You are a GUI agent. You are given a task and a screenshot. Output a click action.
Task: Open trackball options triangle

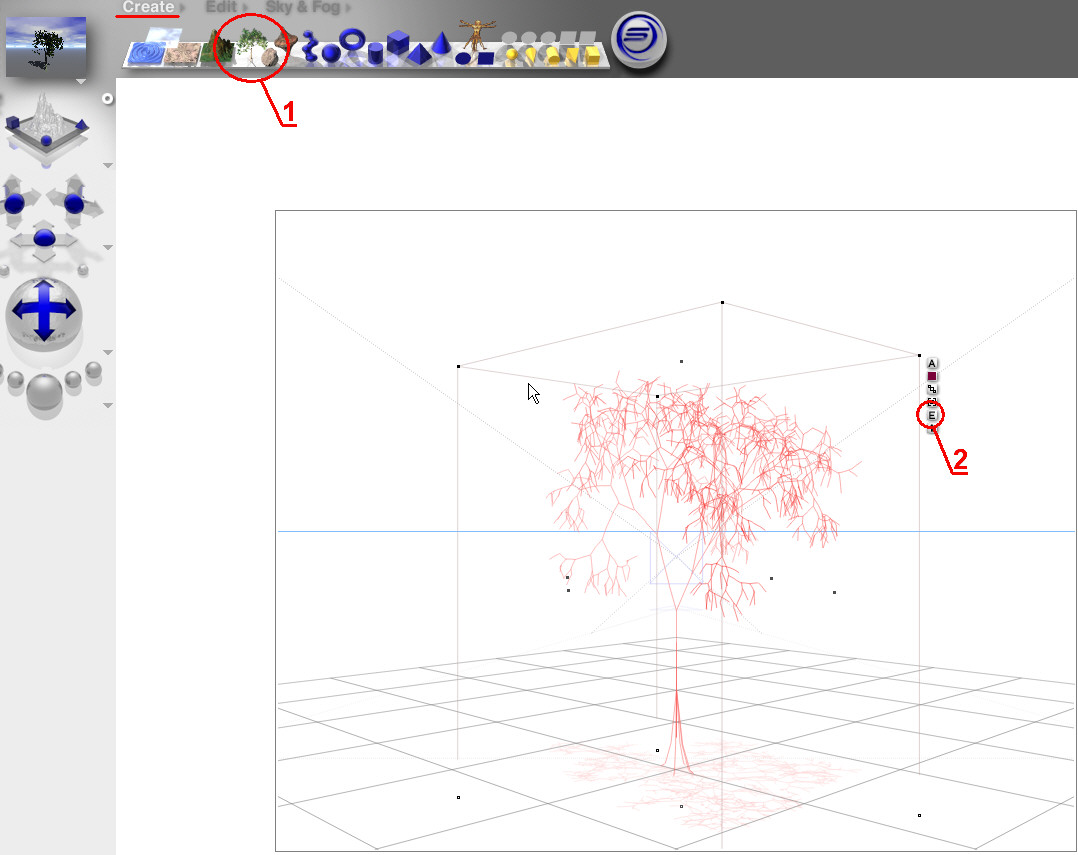click(x=108, y=353)
